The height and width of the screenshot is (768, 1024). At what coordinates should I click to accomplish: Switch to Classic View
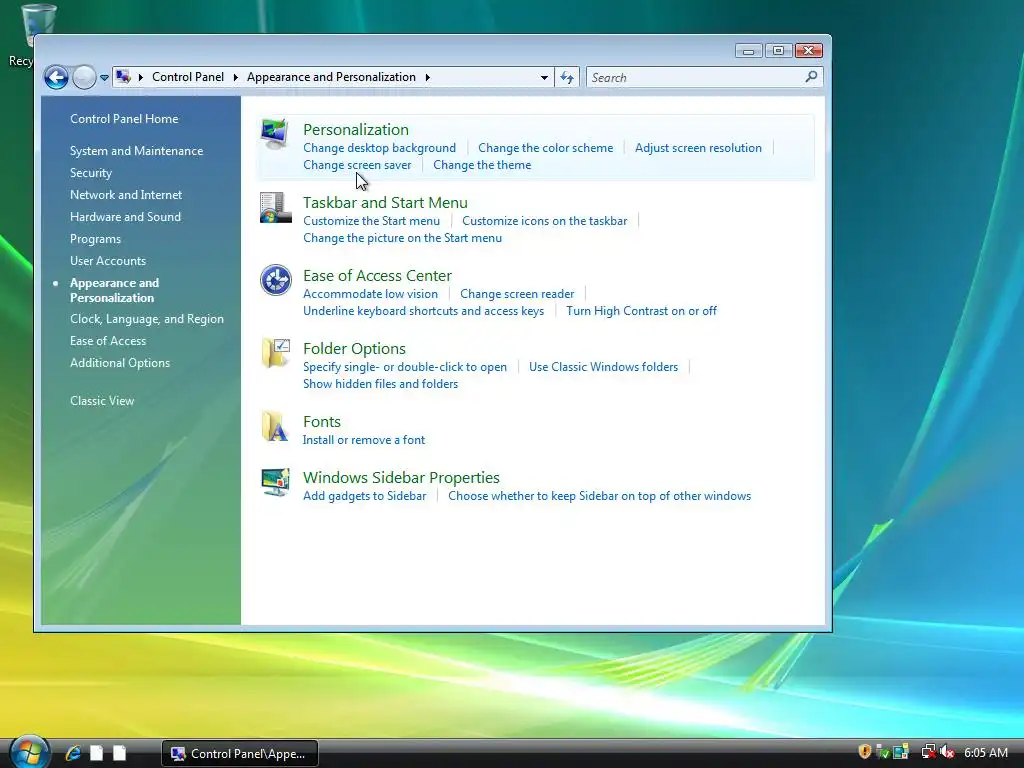[102, 401]
